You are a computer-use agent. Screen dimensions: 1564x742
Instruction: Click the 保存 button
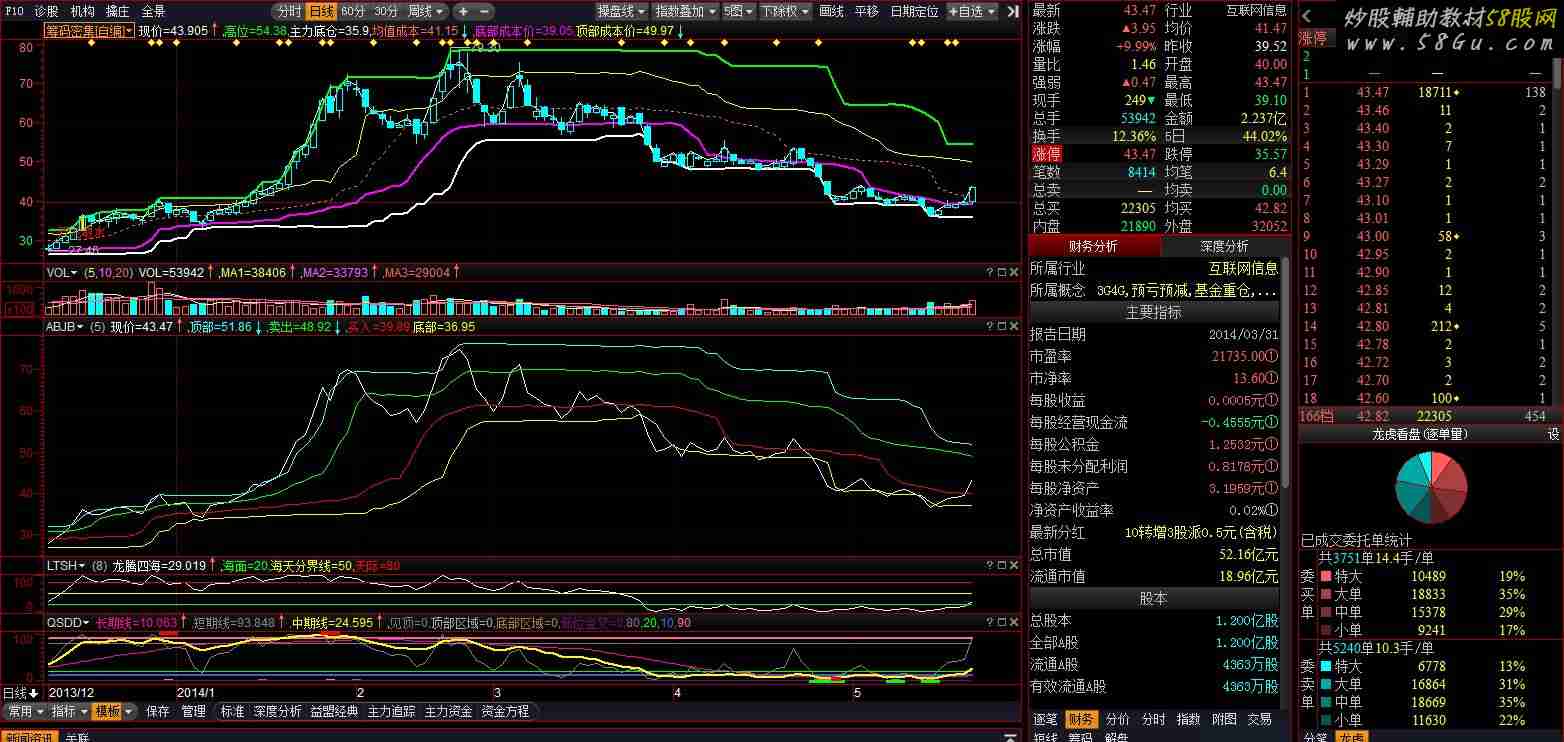[158, 711]
